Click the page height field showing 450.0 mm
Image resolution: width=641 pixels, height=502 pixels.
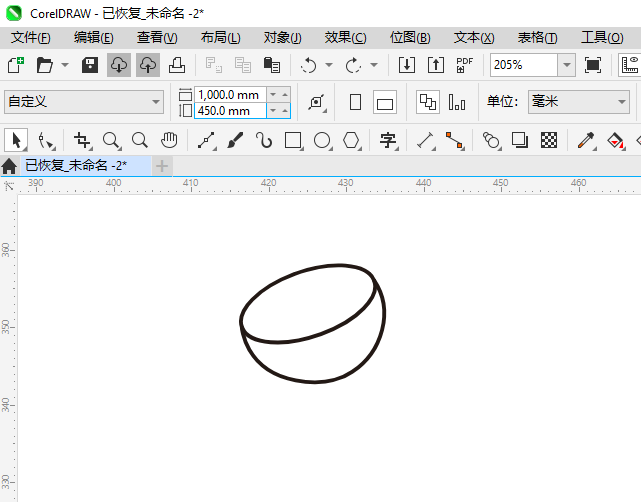pos(230,111)
